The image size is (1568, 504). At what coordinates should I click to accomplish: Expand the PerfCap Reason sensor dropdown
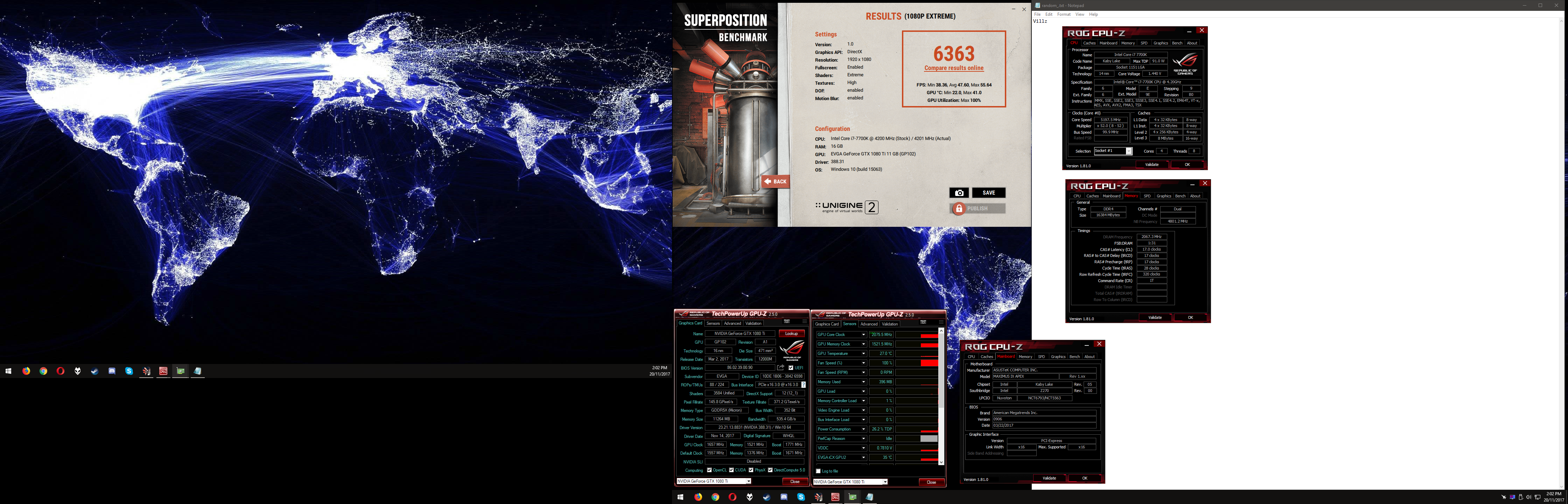(863, 438)
